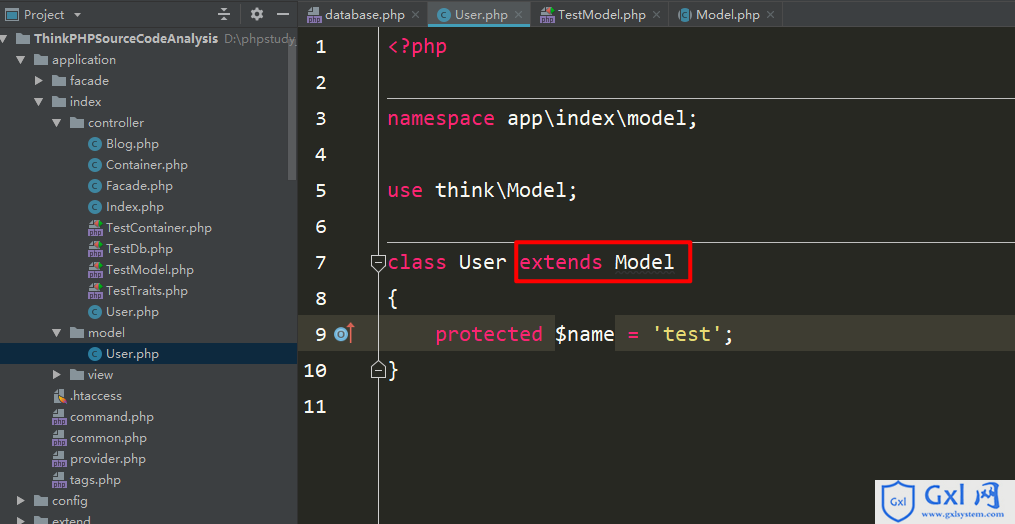The width and height of the screenshot is (1015, 524).
Task: Collapse the model folder arrow
Action: (57, 333)
